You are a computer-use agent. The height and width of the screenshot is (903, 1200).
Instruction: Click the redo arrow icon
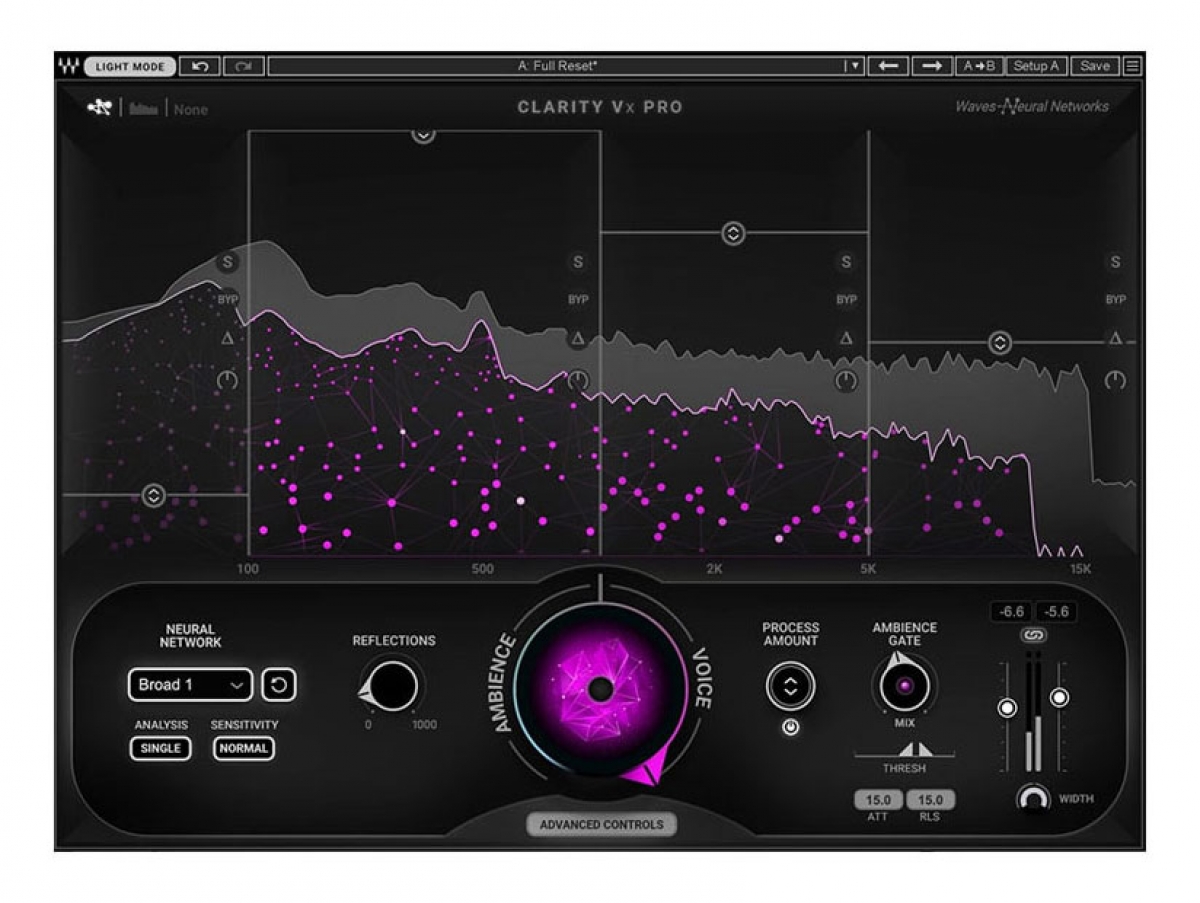(243, 66)
